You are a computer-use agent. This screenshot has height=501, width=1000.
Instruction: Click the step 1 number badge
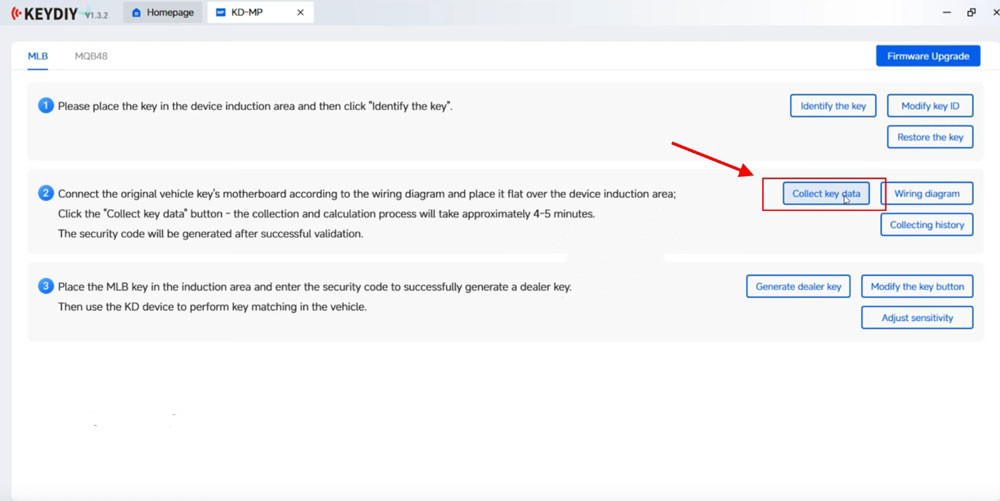(46, 105)
